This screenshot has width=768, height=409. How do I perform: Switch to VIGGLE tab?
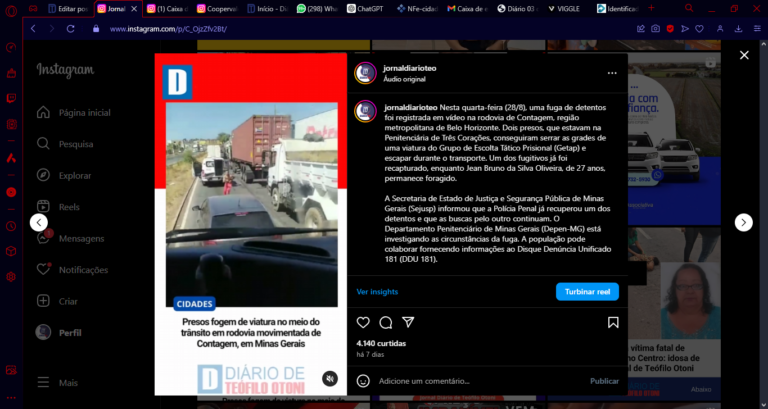pyautogui.click(x=564, y=9)
